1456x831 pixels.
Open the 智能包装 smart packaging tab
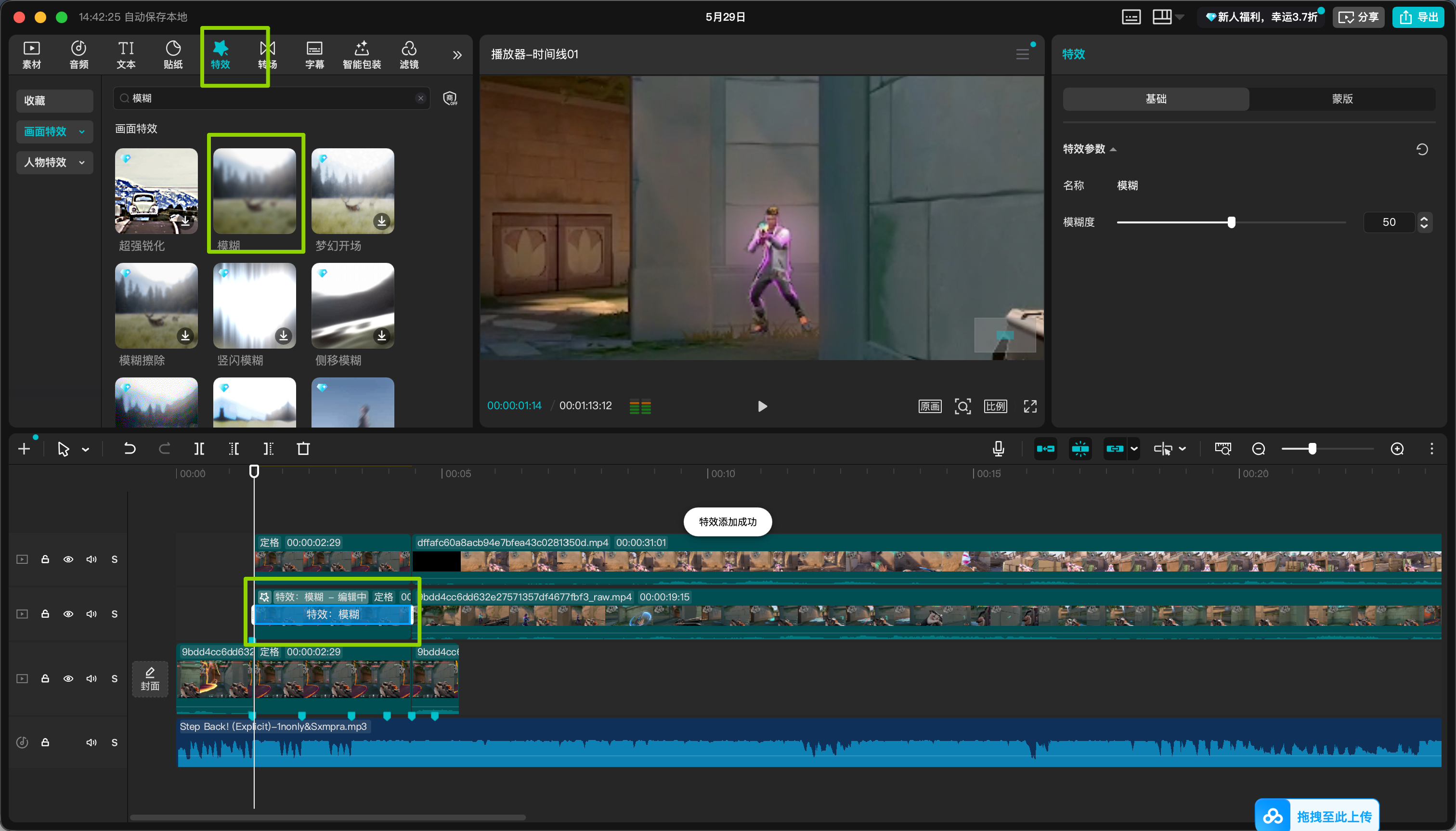click(x=362, y=55)
